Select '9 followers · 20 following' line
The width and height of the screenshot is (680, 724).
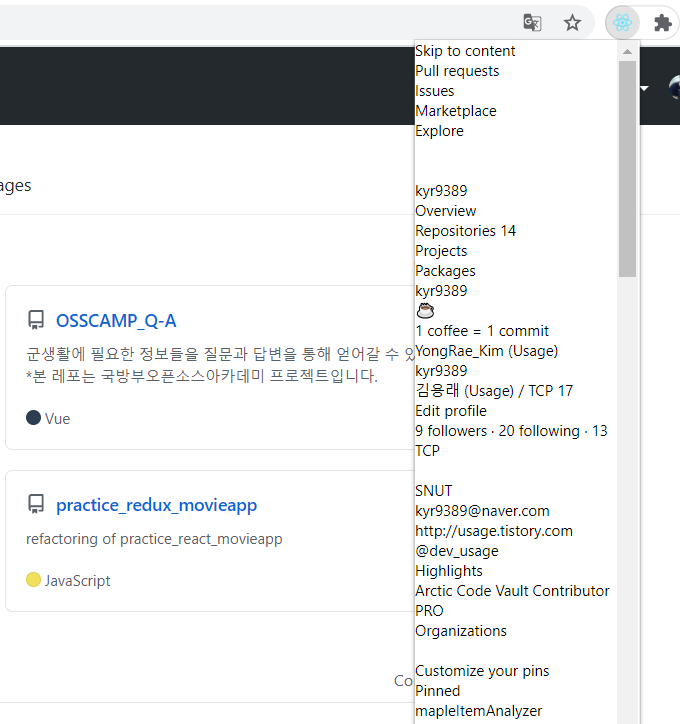point(511,431)
